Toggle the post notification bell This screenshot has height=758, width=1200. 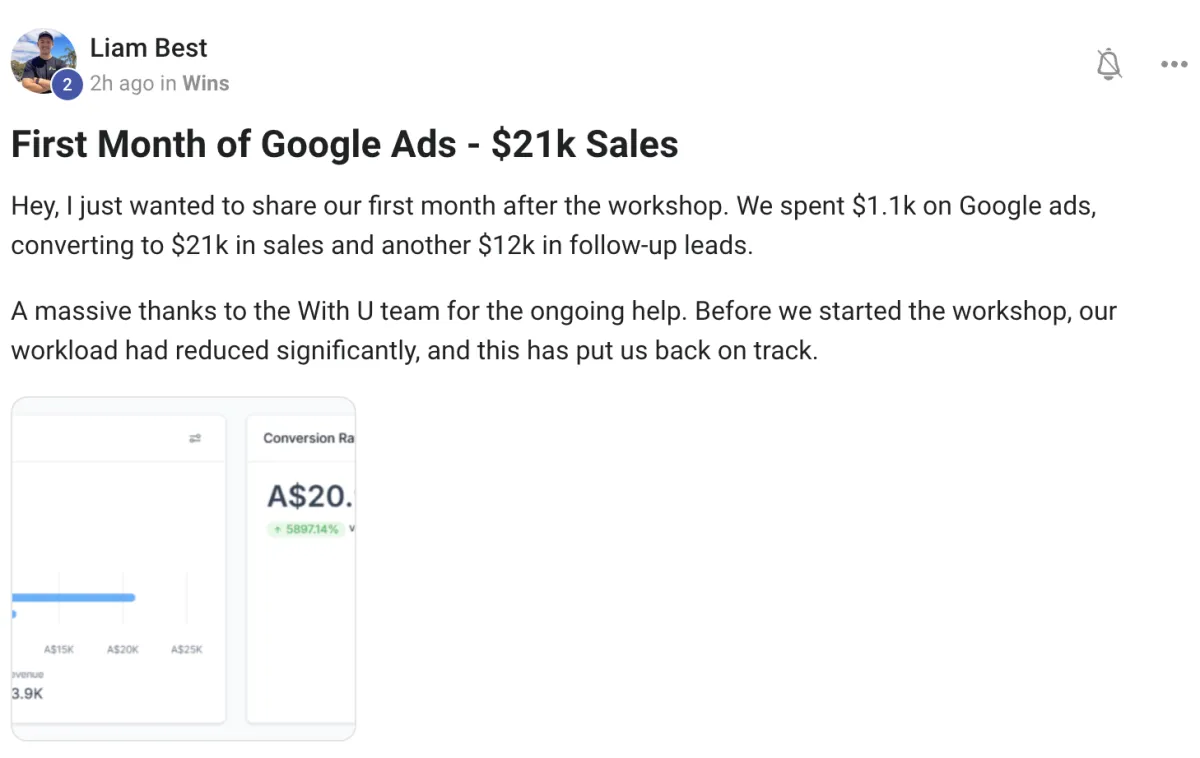click(1108, 64)
